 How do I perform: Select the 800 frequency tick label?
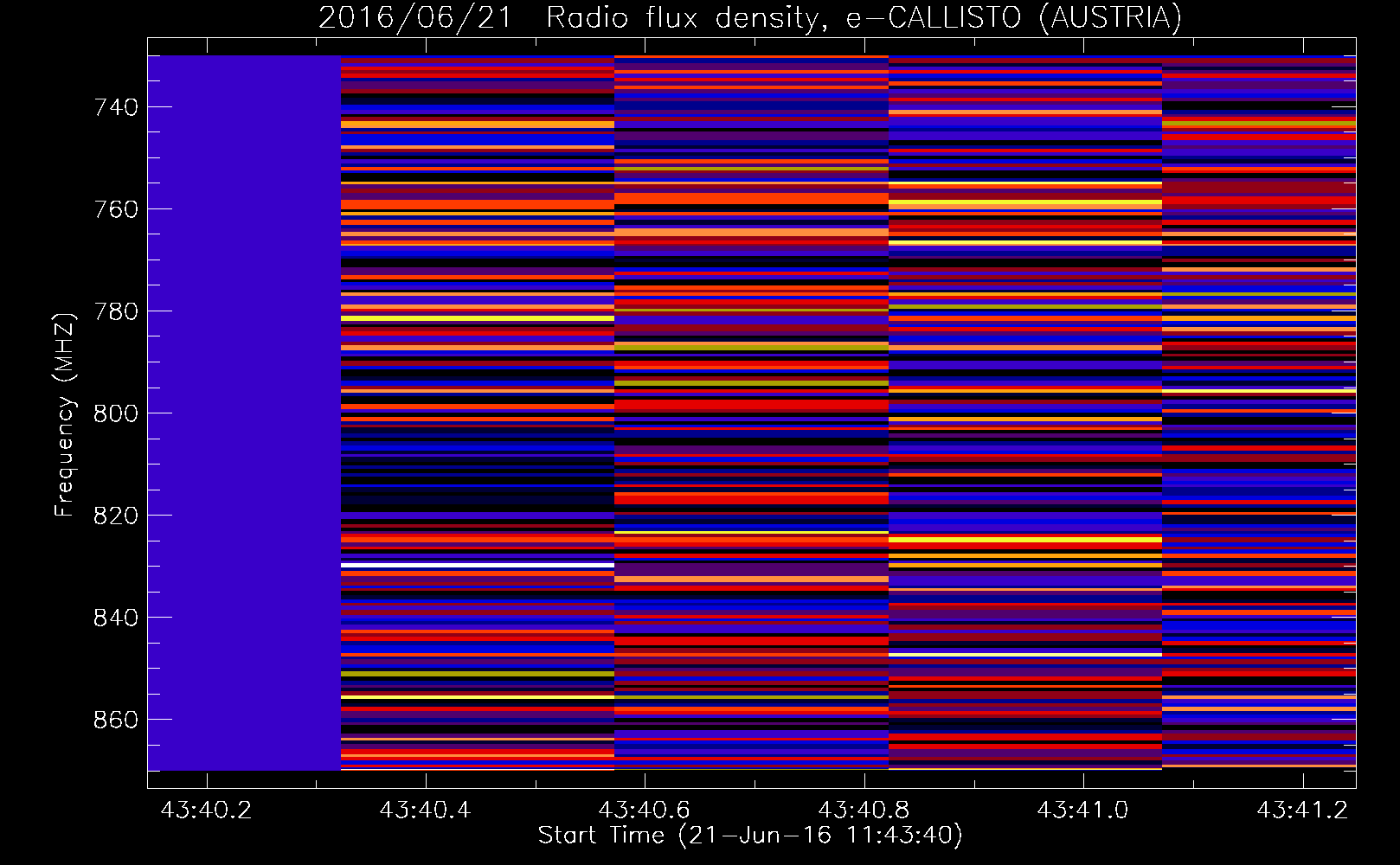(116, 413)
